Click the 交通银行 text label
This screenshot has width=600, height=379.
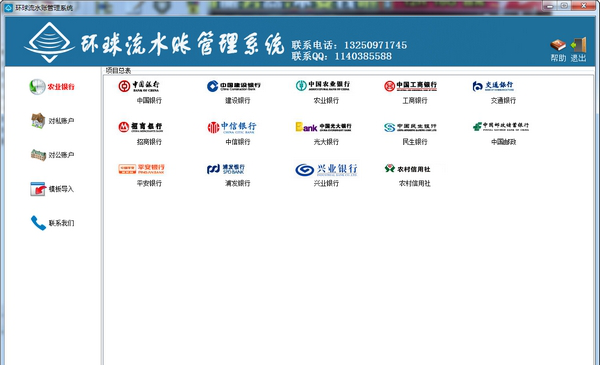click(x=503, y=101)
